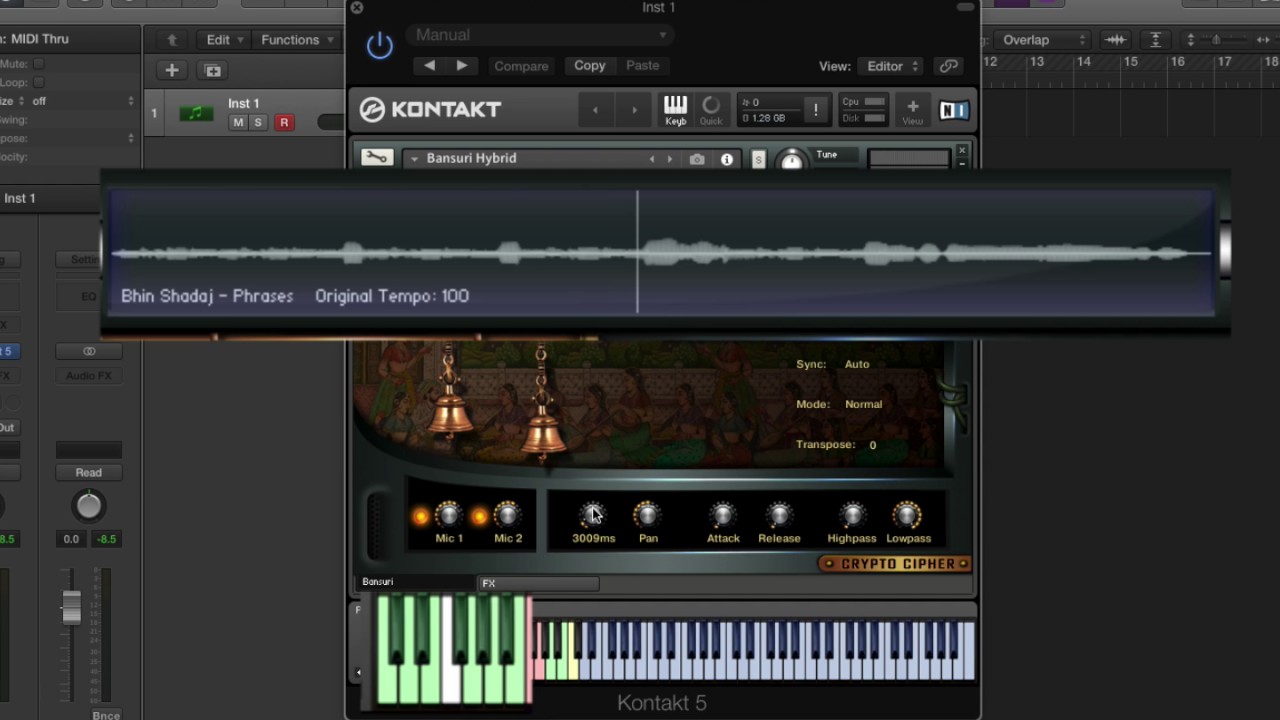Click the next plug-in setting arrow
The height and width of the screenshot is (720, 1280).
coord(461,66)
